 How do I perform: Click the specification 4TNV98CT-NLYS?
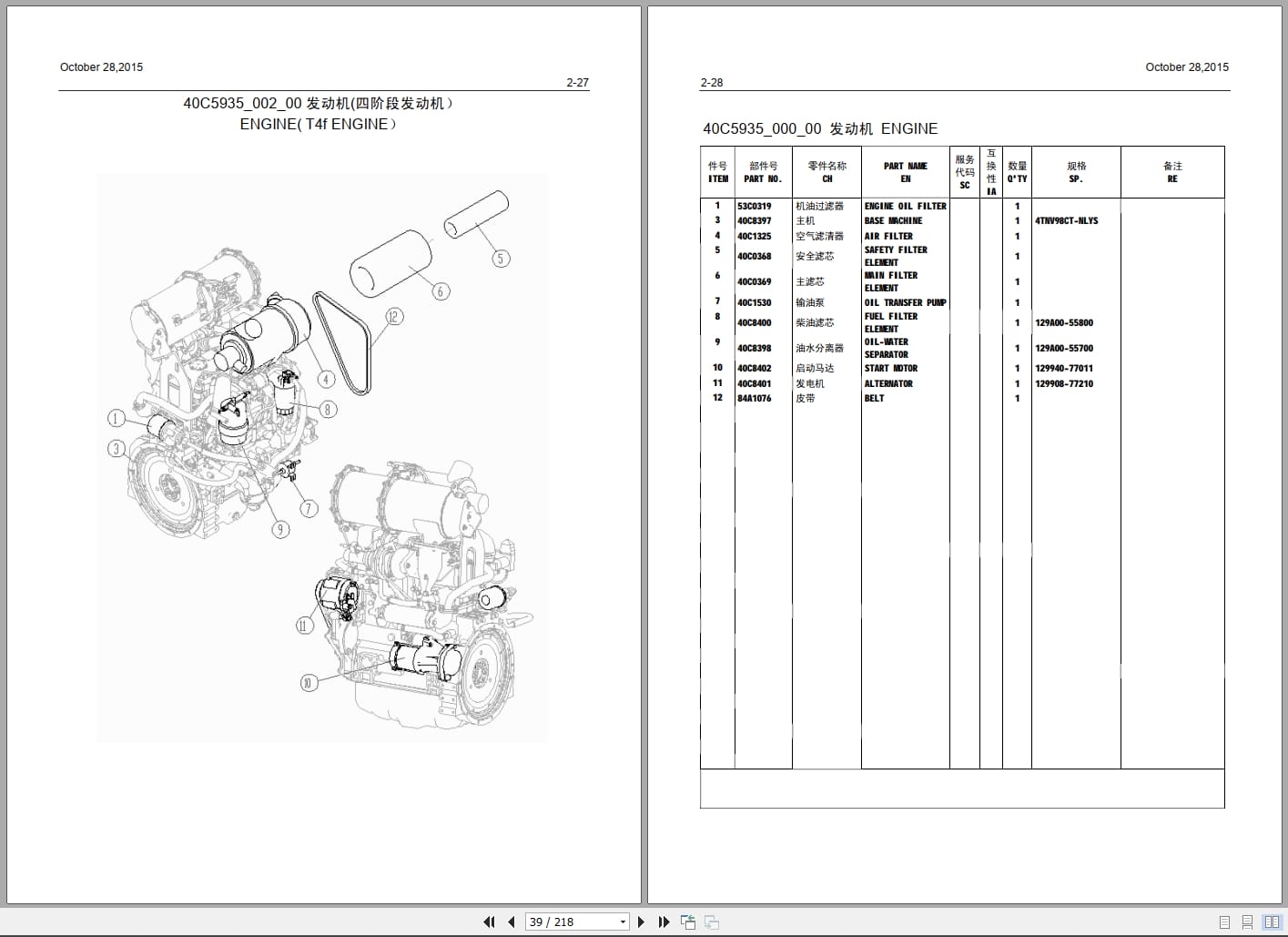(1067, 221)
